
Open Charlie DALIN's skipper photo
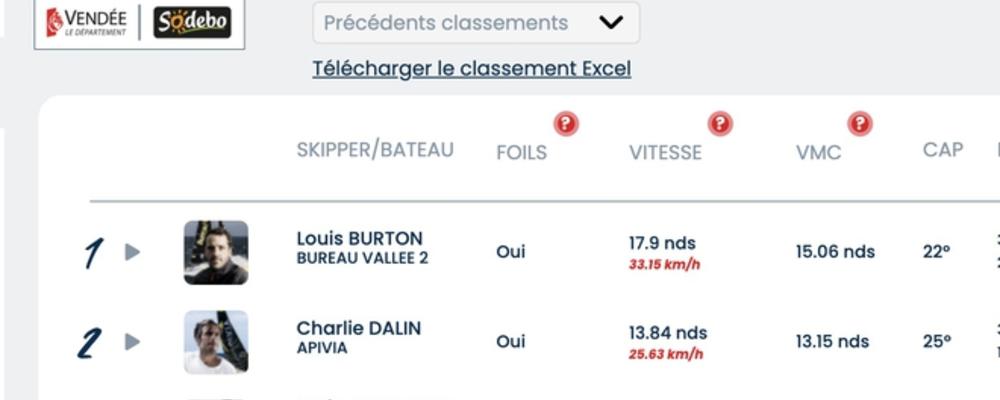pyautogui.click(x=216, y=342)
